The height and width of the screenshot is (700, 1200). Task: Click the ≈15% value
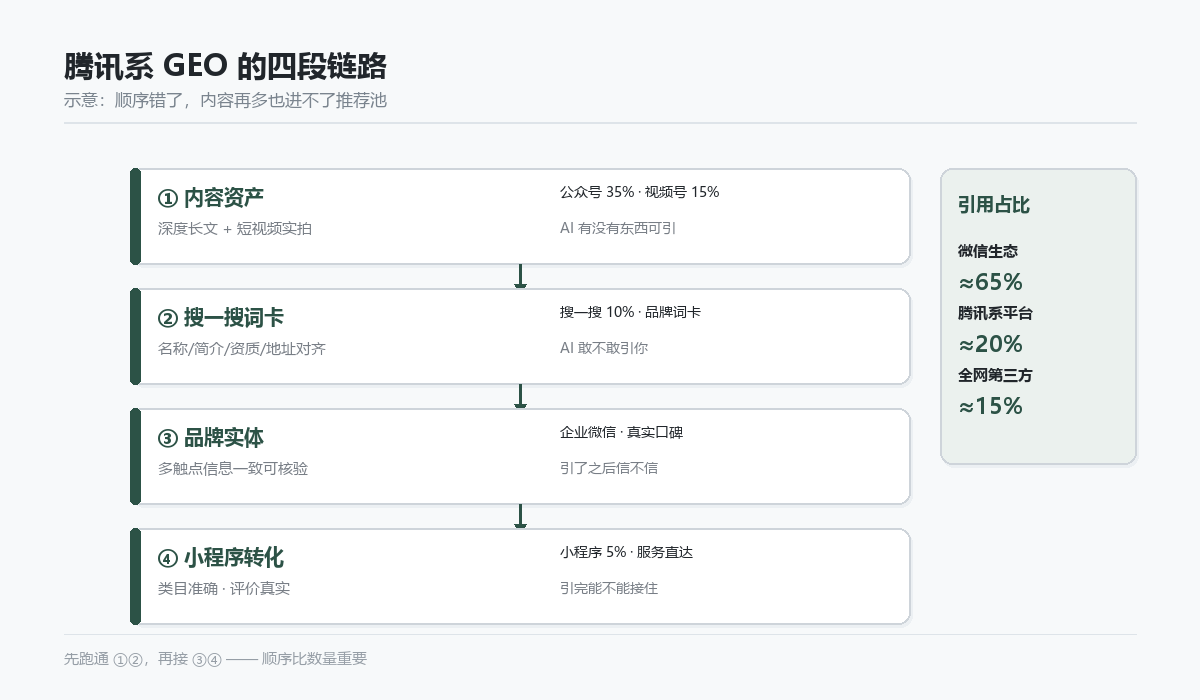coord(990,406)
